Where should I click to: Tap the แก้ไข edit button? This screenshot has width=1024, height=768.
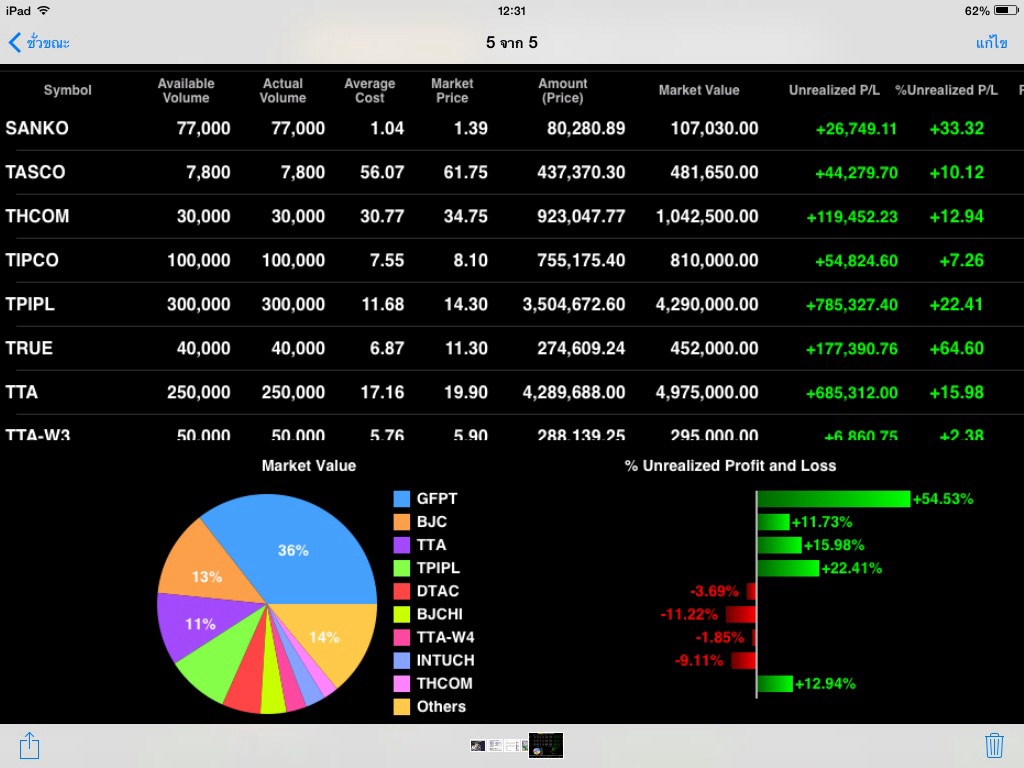click(991, 43)
